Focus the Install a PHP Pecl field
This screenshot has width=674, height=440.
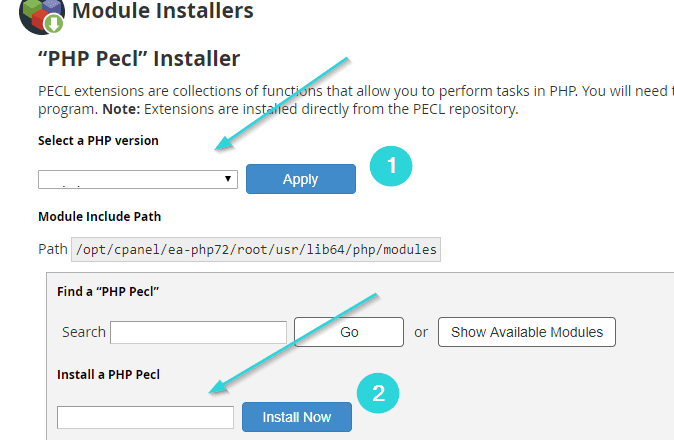point(145,417)
